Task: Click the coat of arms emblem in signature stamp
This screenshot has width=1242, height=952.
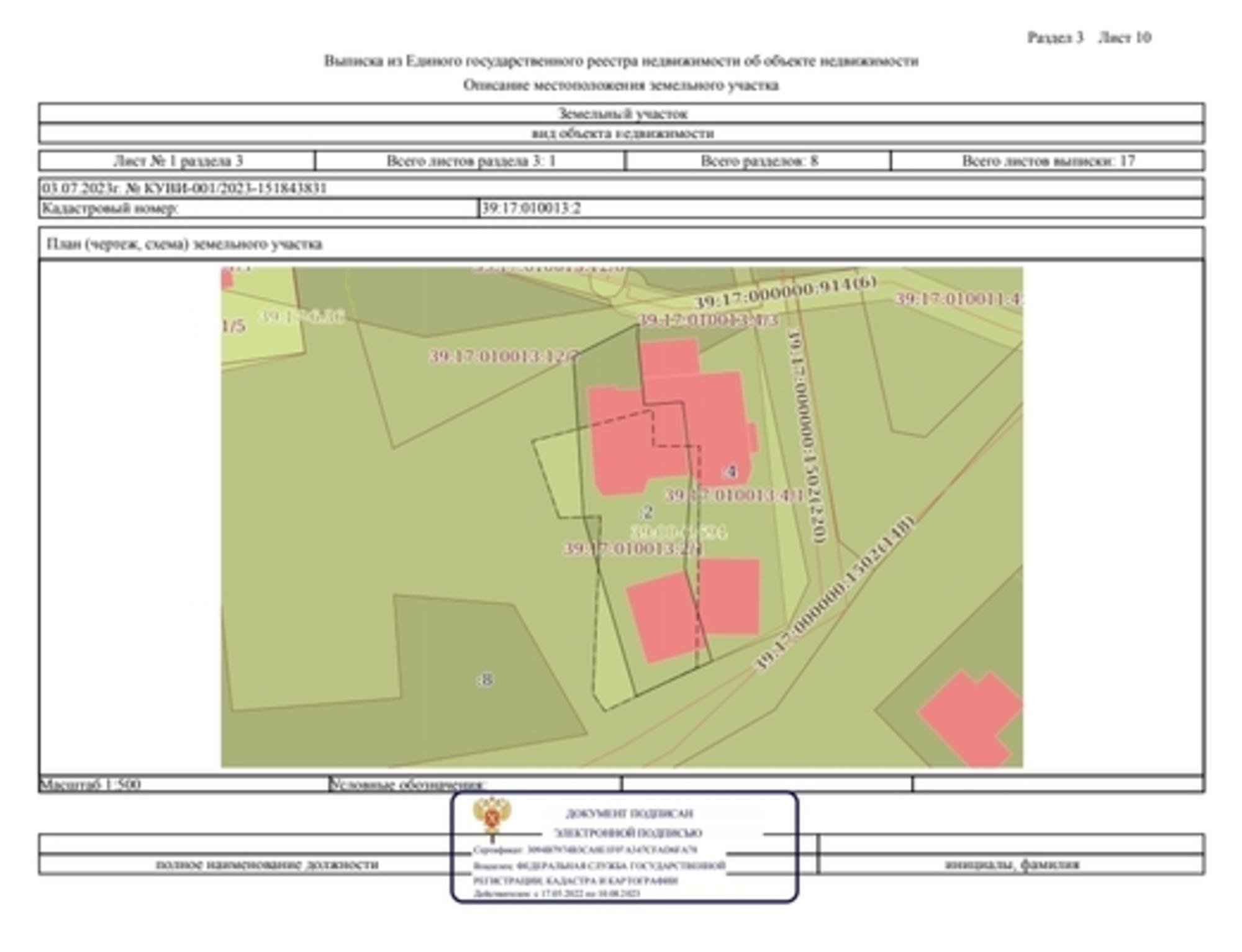Action: tap(492, 816)
